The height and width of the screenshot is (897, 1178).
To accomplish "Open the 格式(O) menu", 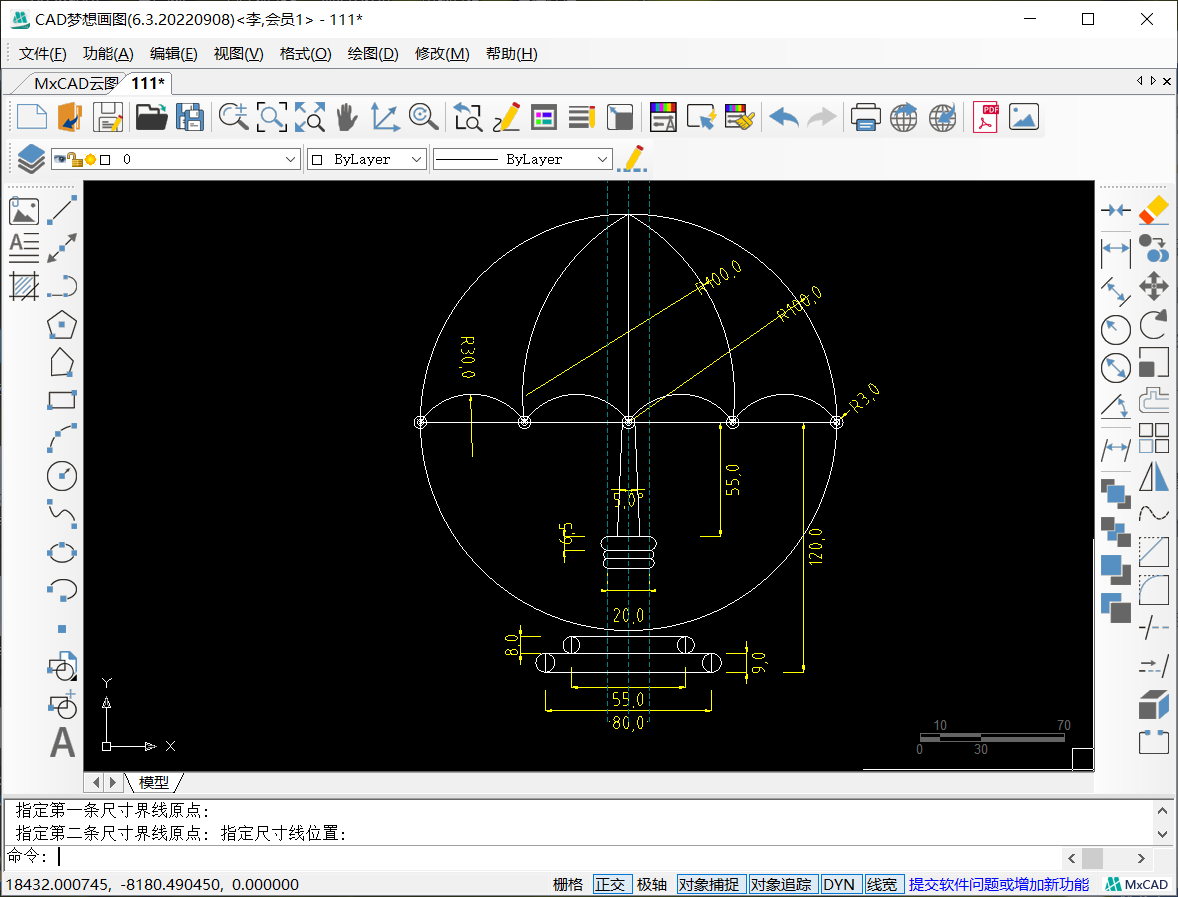I will [306, 53].
